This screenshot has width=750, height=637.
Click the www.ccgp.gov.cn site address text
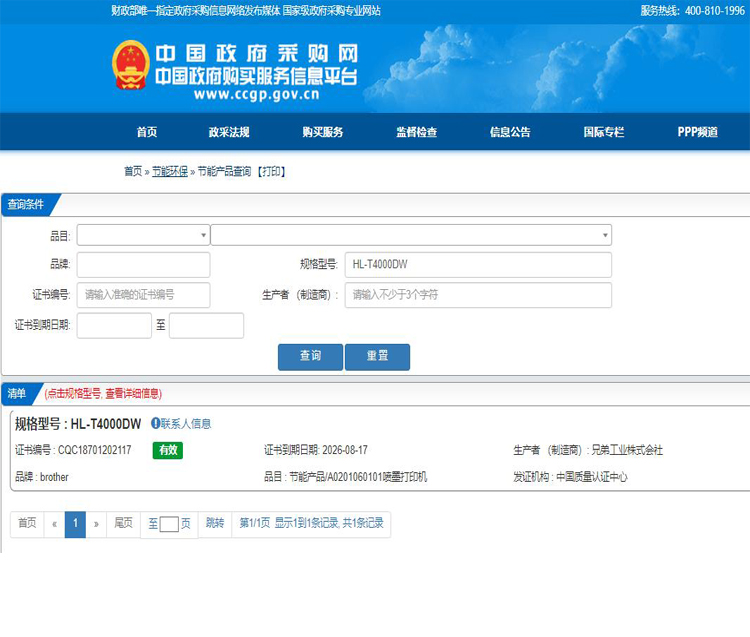256,94
